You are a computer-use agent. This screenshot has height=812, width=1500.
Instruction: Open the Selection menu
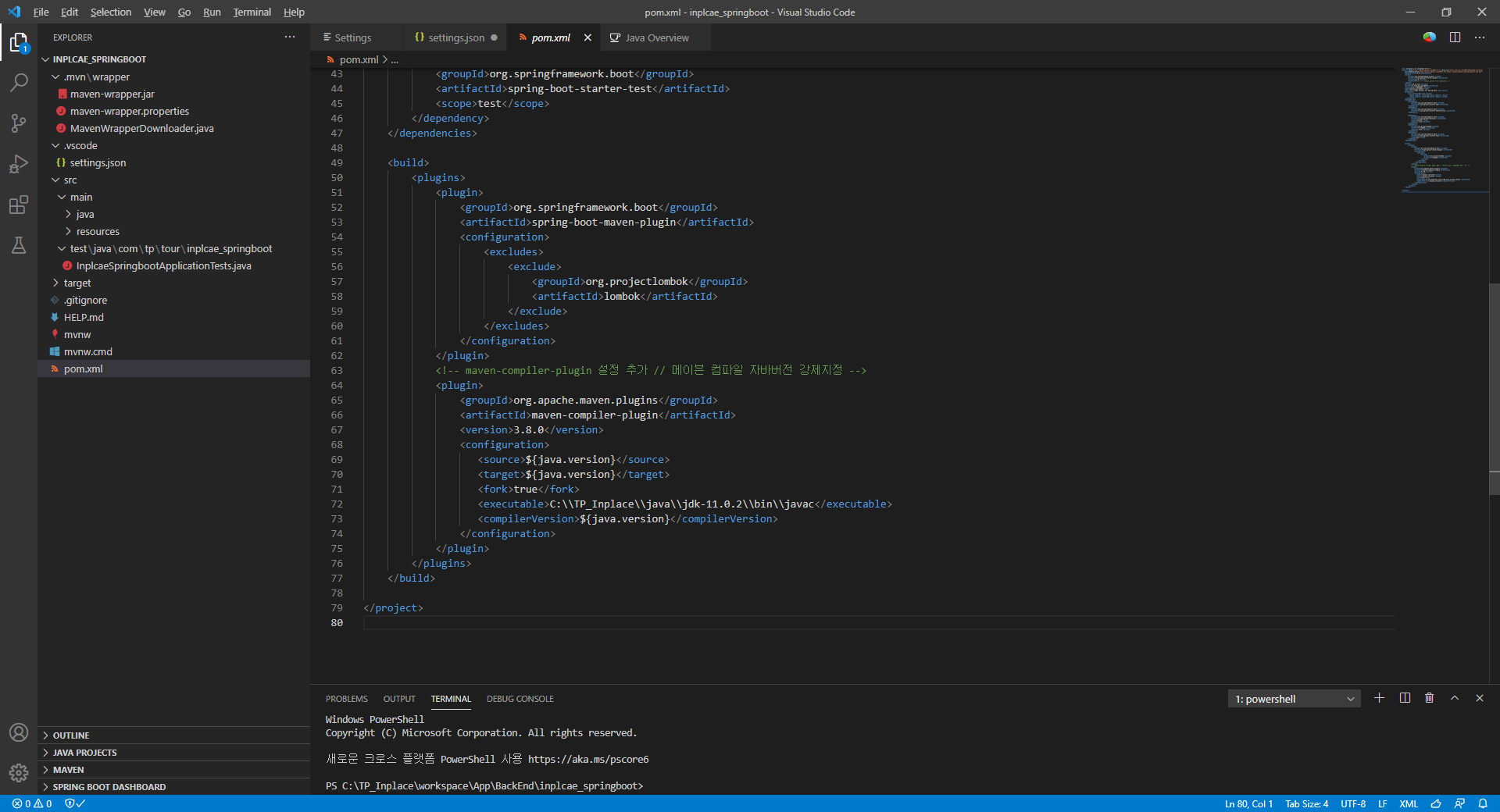pyautogui.click(x=111, y=12)
